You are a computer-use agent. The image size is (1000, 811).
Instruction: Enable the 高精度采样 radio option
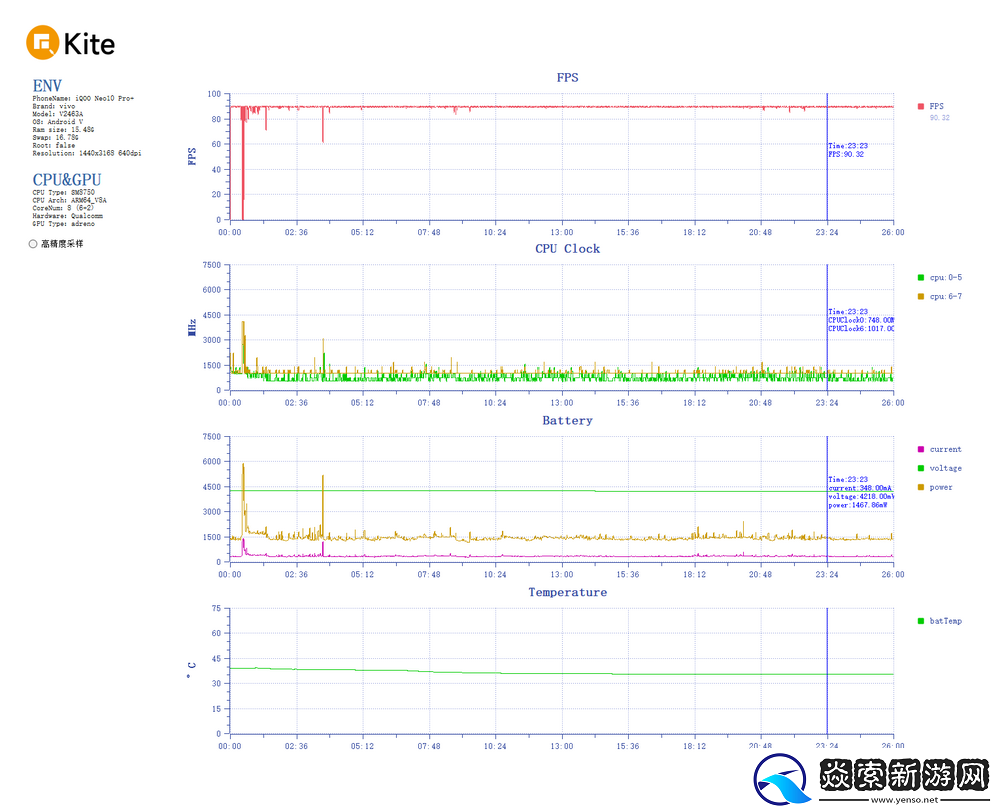[x=33, y=243]
